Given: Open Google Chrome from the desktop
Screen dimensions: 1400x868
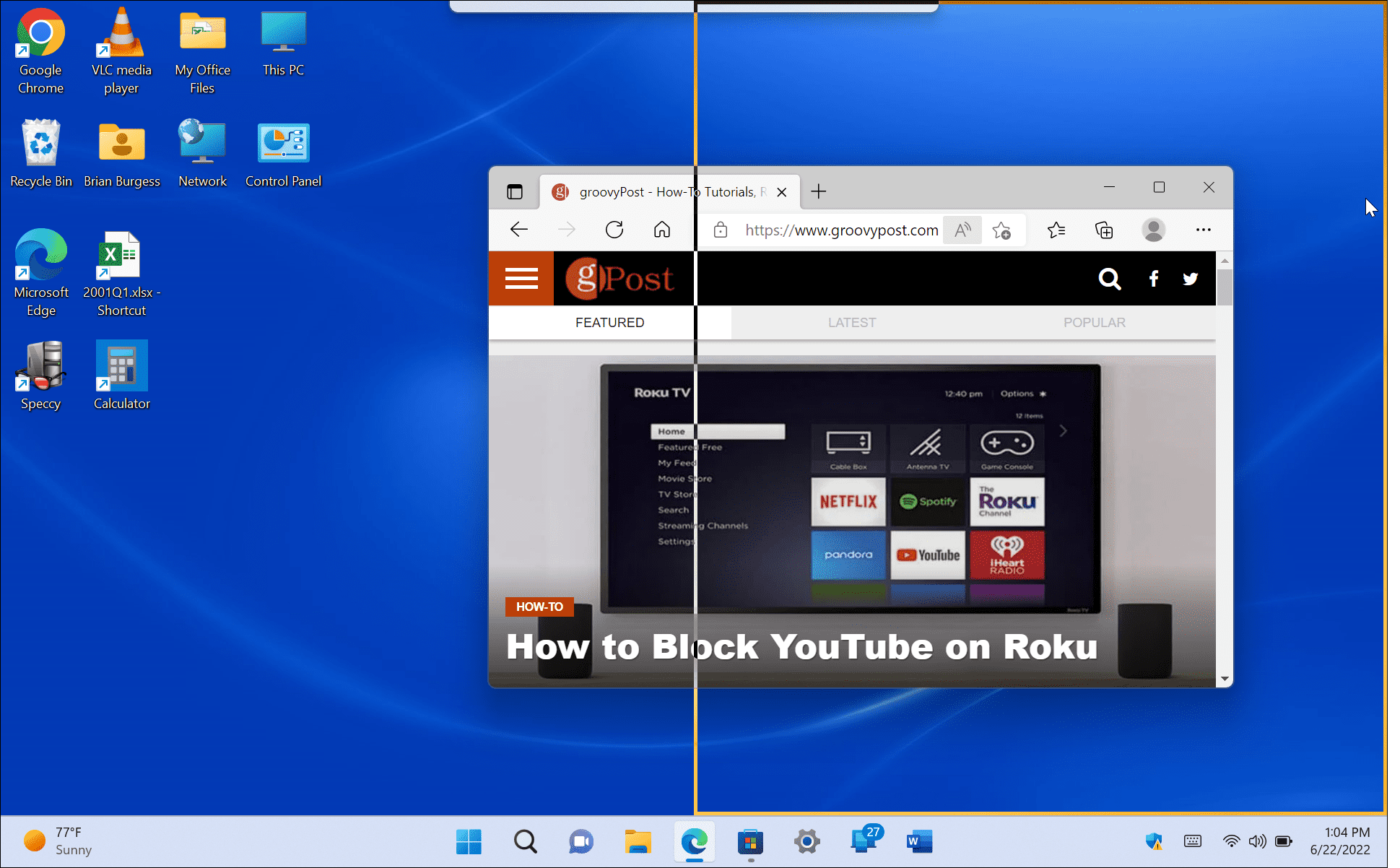Looking at the screenshot, I should [x=40, y=32].
